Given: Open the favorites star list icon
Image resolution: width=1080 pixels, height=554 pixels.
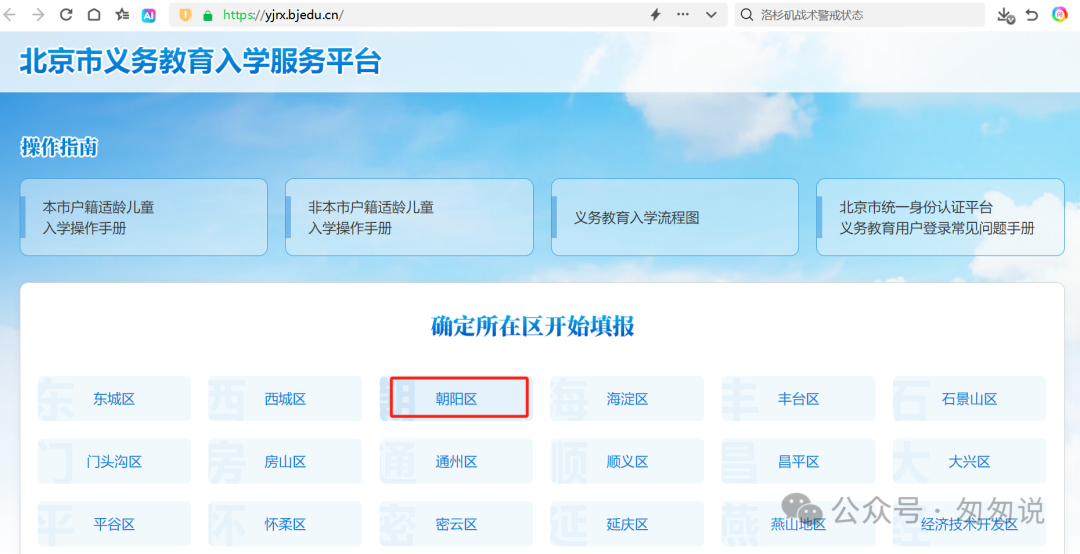Looking at the screenshot, I should click(x=122, y=14).
